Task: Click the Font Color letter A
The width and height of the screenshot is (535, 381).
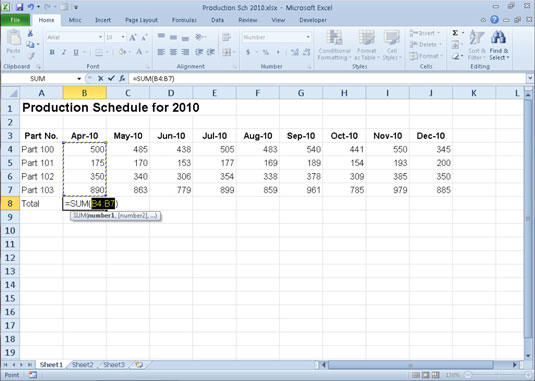Action: coord(139,52)
